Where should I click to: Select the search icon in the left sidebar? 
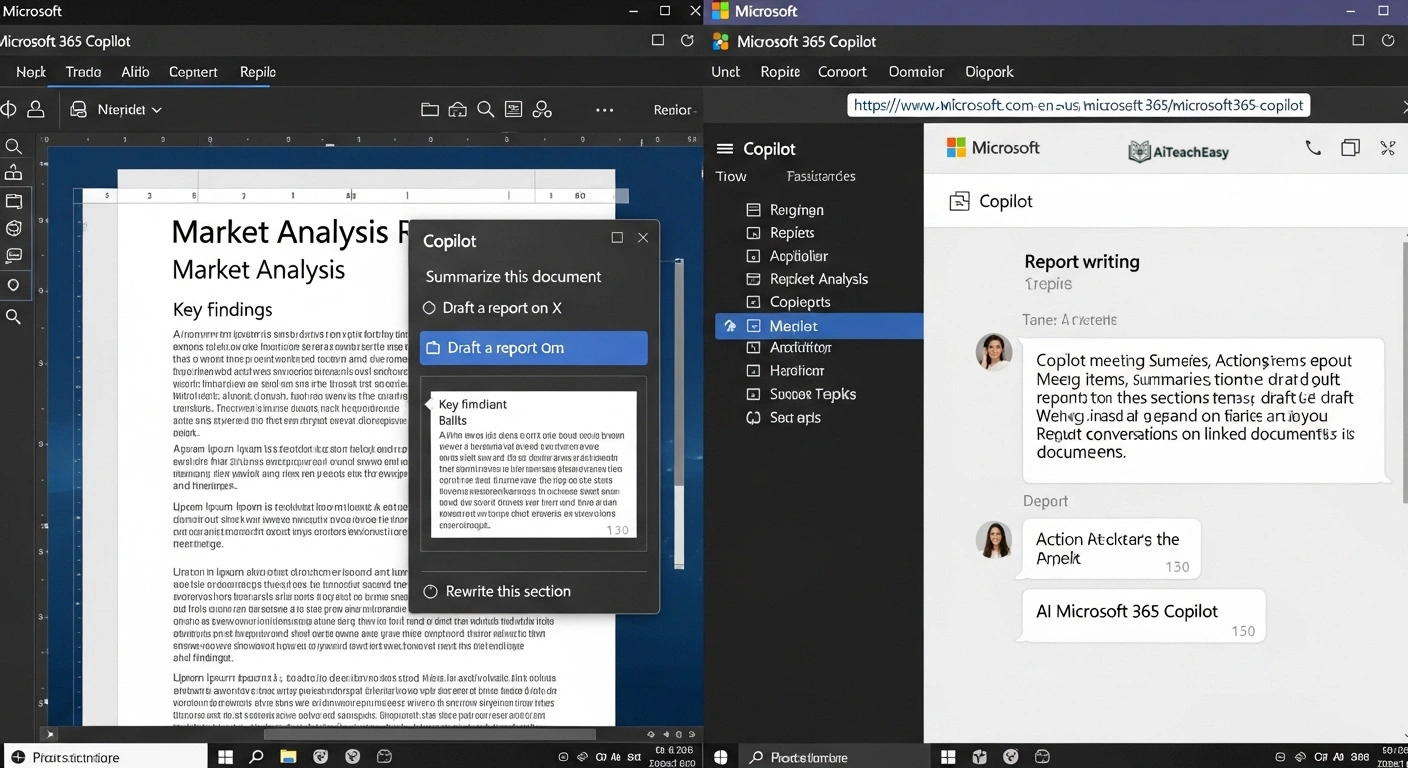[x=15, y=146]
